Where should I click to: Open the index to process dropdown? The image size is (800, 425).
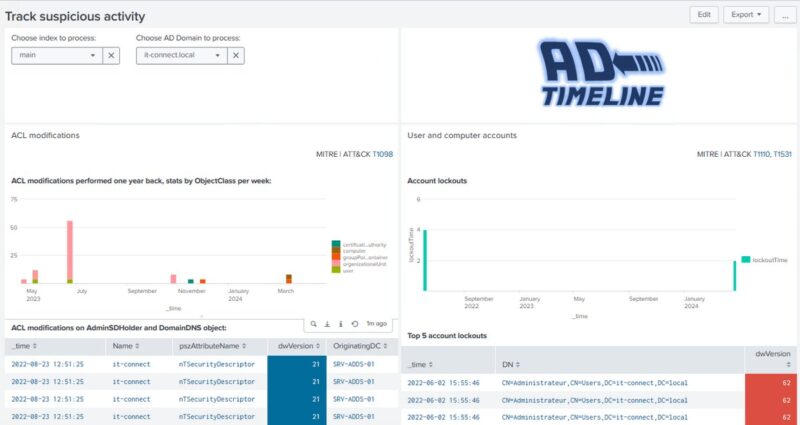coord(57,56)
